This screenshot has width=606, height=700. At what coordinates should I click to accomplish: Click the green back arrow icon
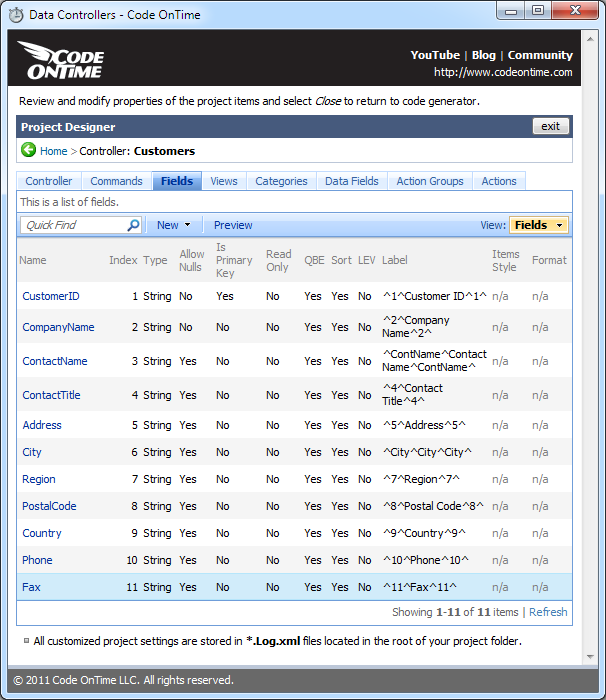coord(28,151)
